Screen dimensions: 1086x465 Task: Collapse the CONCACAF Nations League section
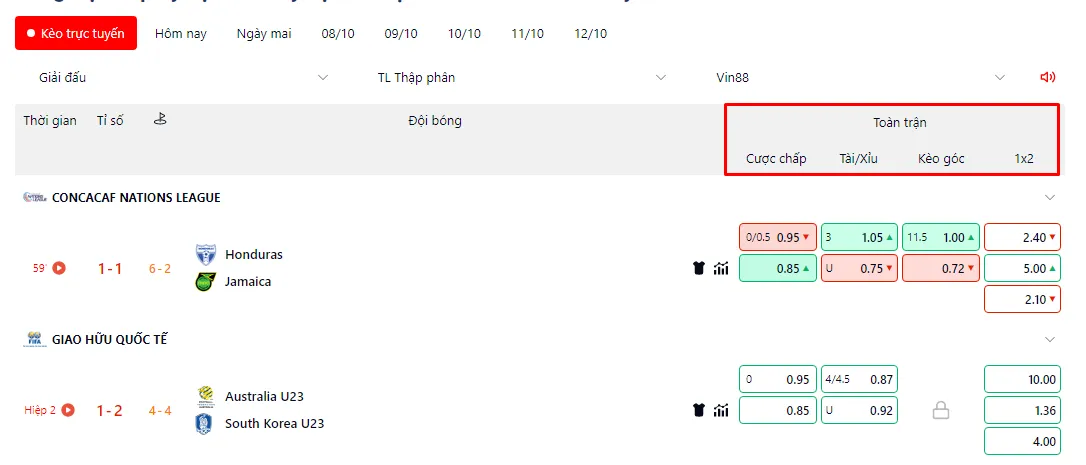[1050, 198]
